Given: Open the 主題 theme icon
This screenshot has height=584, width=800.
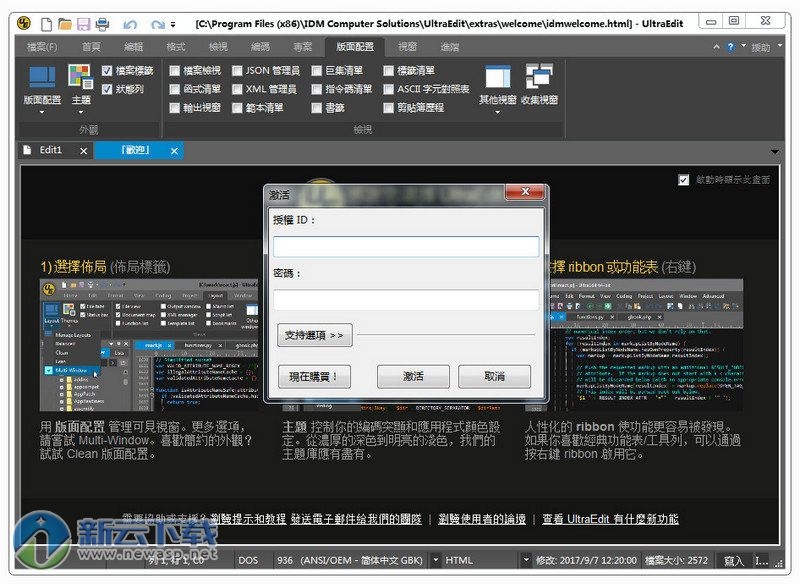Looking at the screenshot, I should 81,76.
